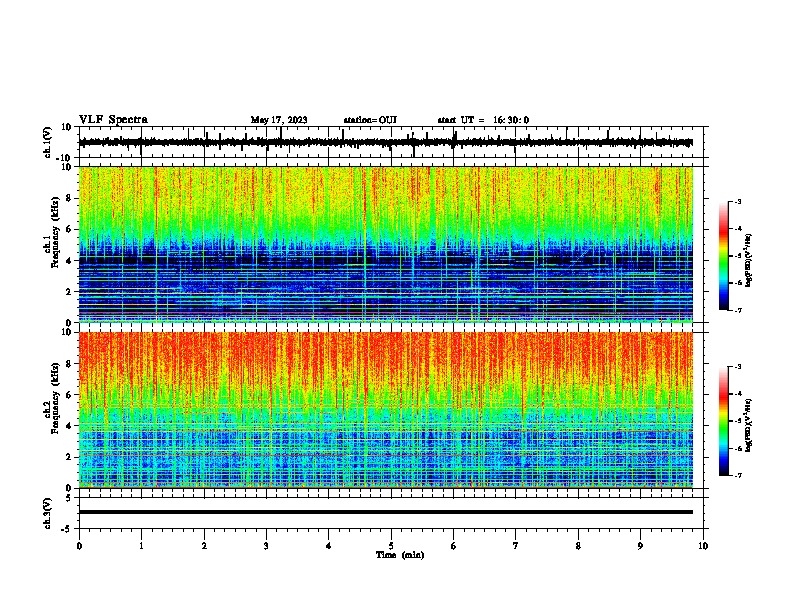Click the ch.1 colorbar label '-3'

738,202
